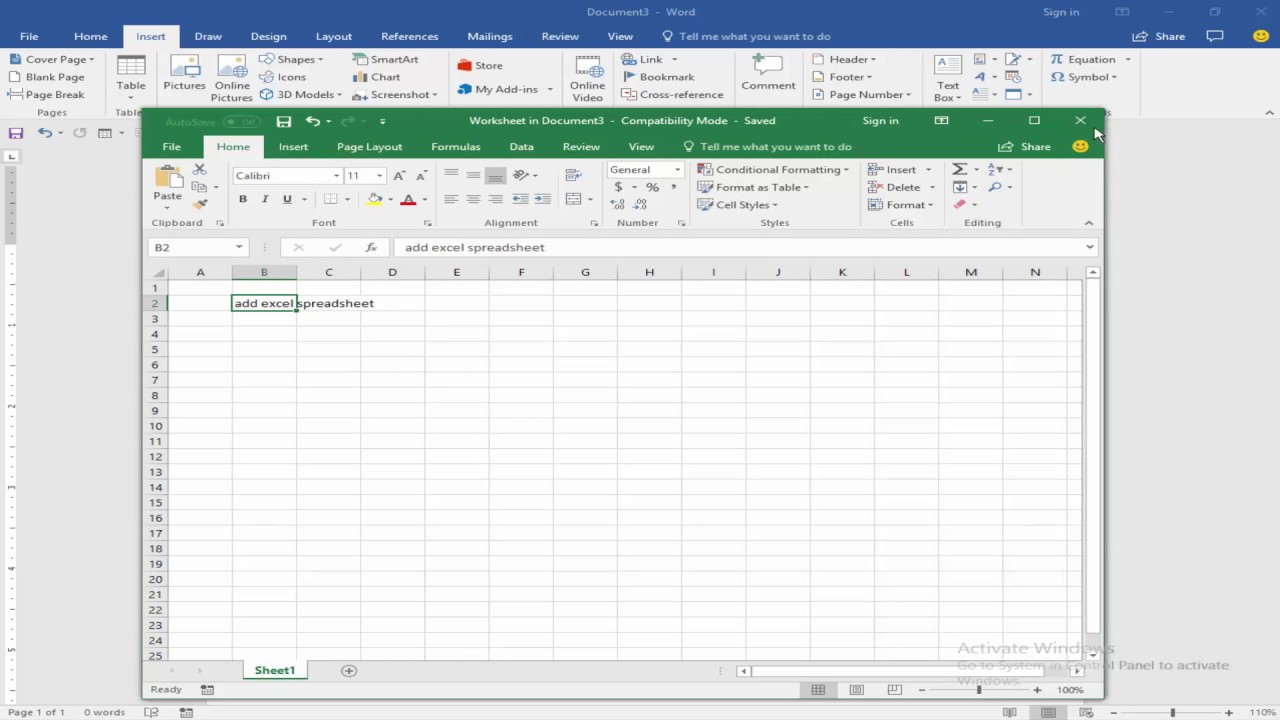Click the formula bar text field
The image size is (1280, 720).
click(x=740, y=247)
